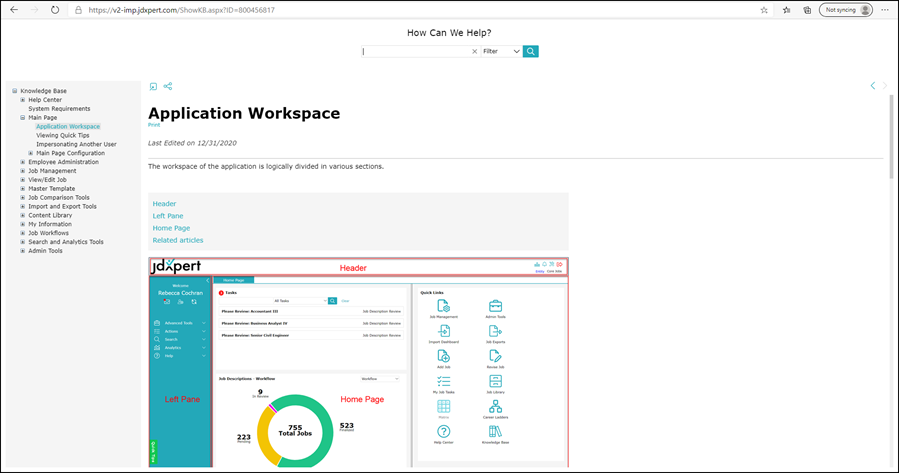Viewport: 899px width, 473px height.
Task: Open the Filter dropdown next to search
Action: coord(501,51)
